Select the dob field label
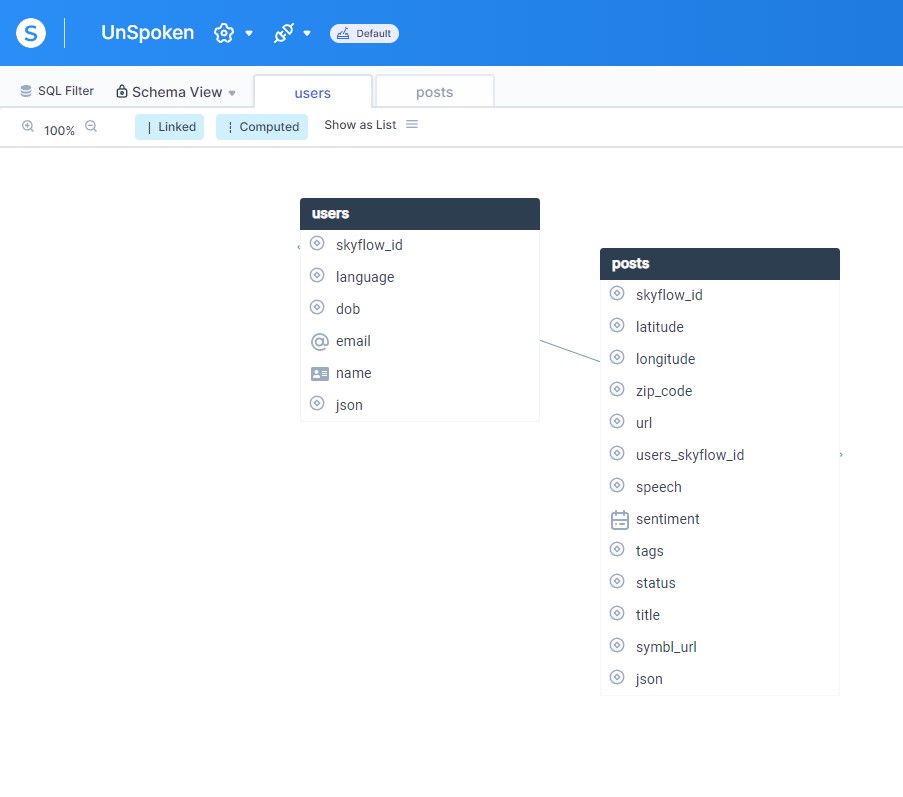903x797 pixels. (x=348, y=309)
